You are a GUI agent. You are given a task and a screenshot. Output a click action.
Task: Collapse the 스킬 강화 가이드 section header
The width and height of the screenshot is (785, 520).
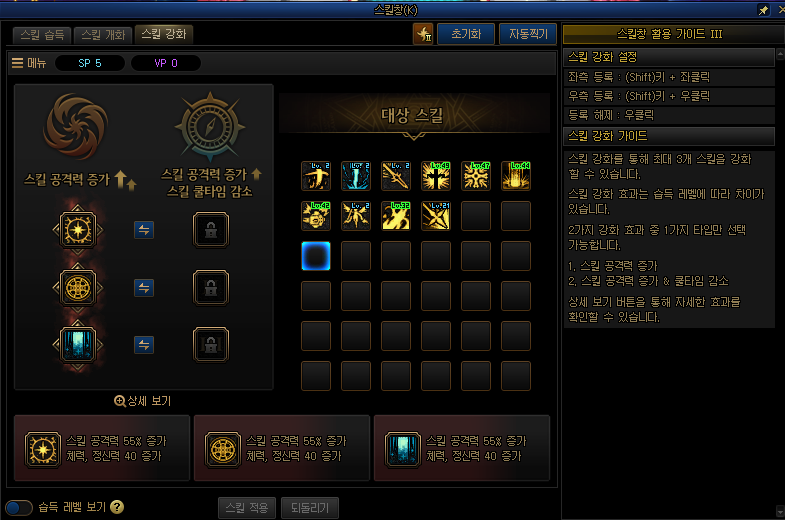click(669, 136)
